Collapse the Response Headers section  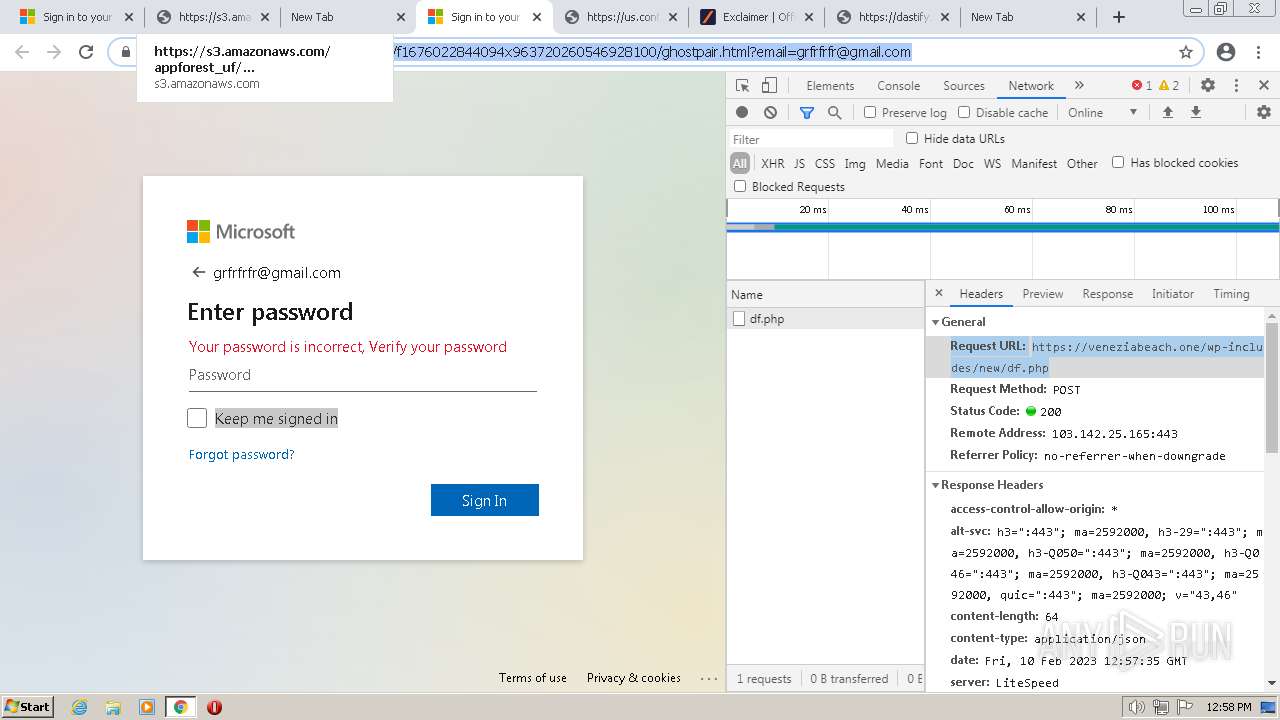936,485
